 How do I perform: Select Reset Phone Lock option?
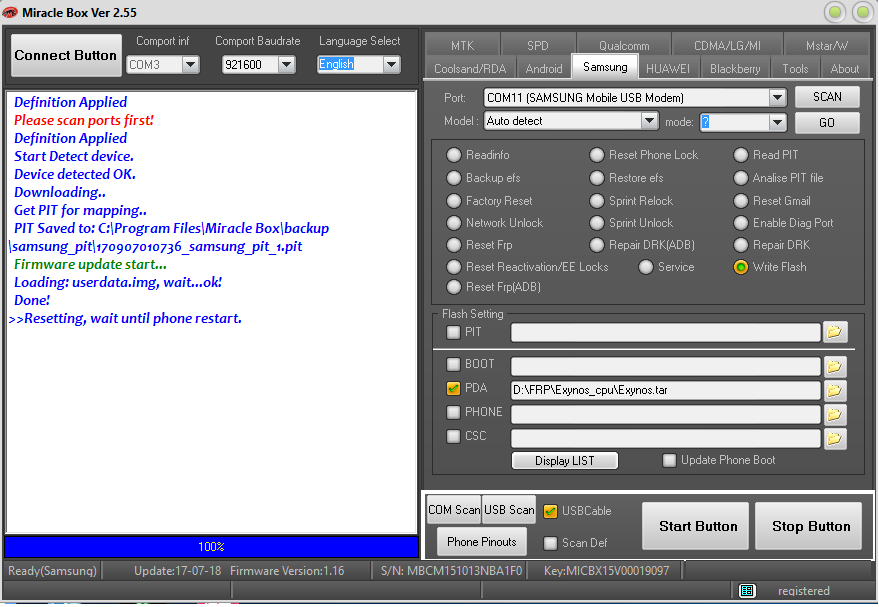point(597,155)
